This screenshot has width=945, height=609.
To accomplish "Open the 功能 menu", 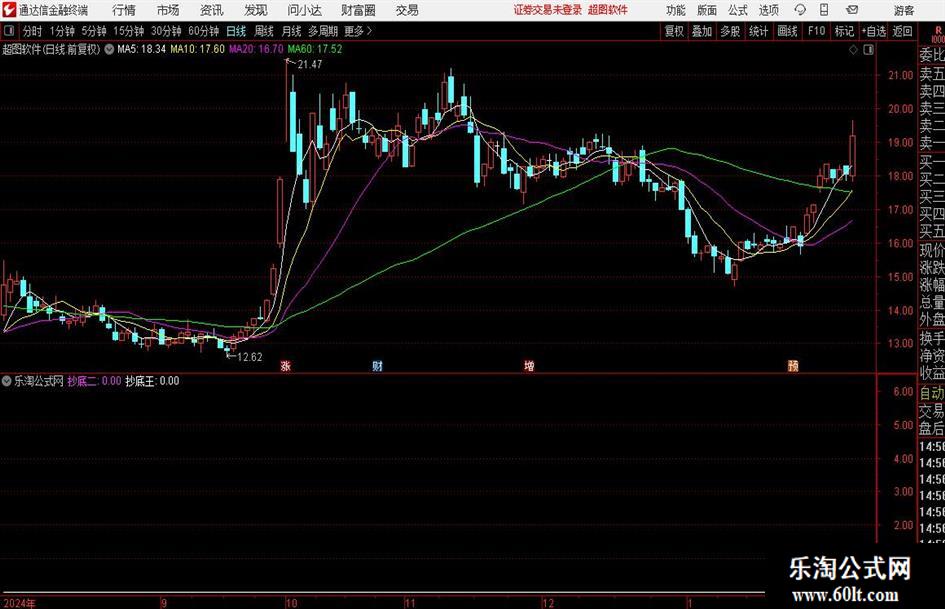I will click(x=676, y=10).
